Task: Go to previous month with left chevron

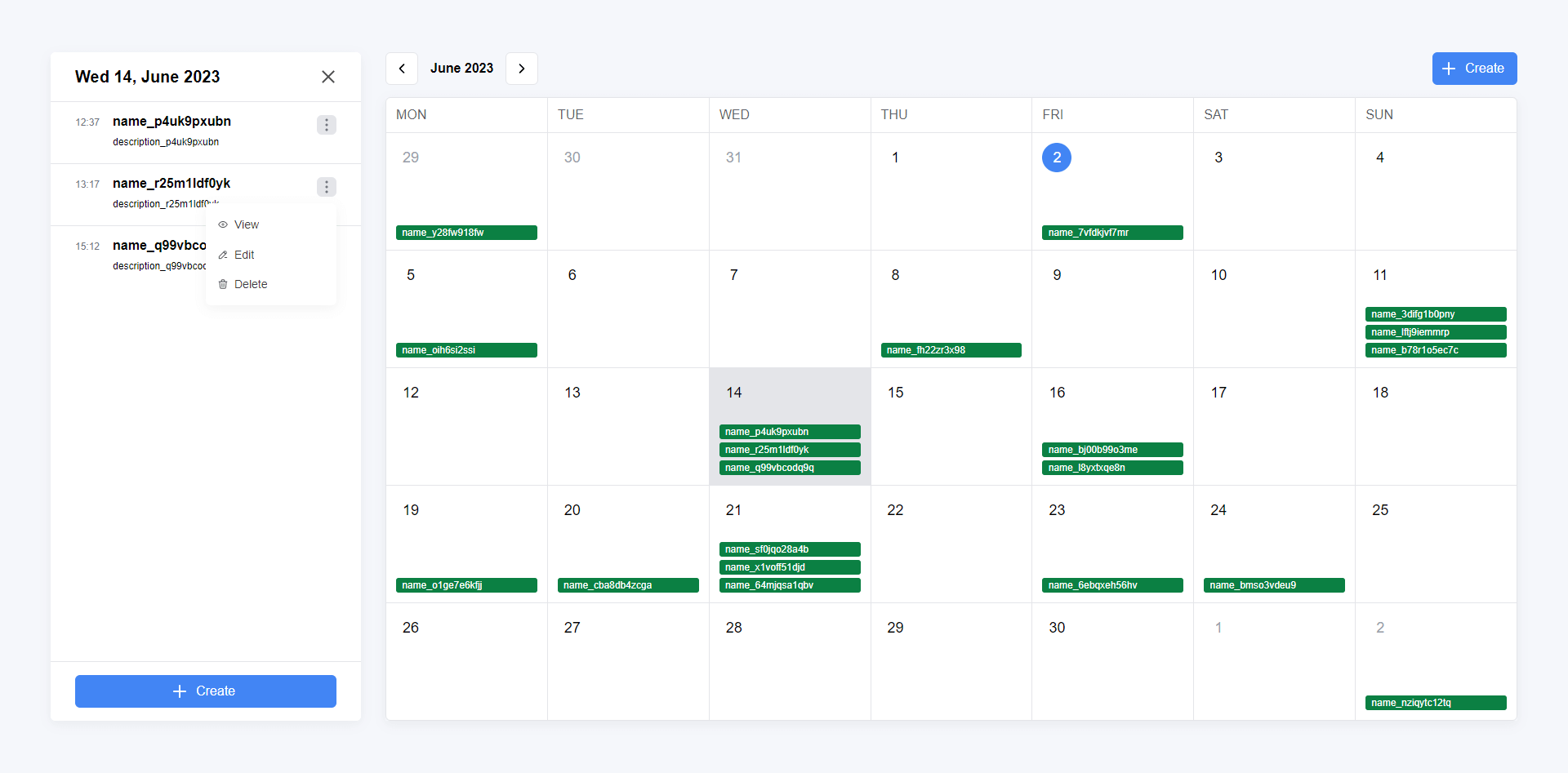Action: 402,69
